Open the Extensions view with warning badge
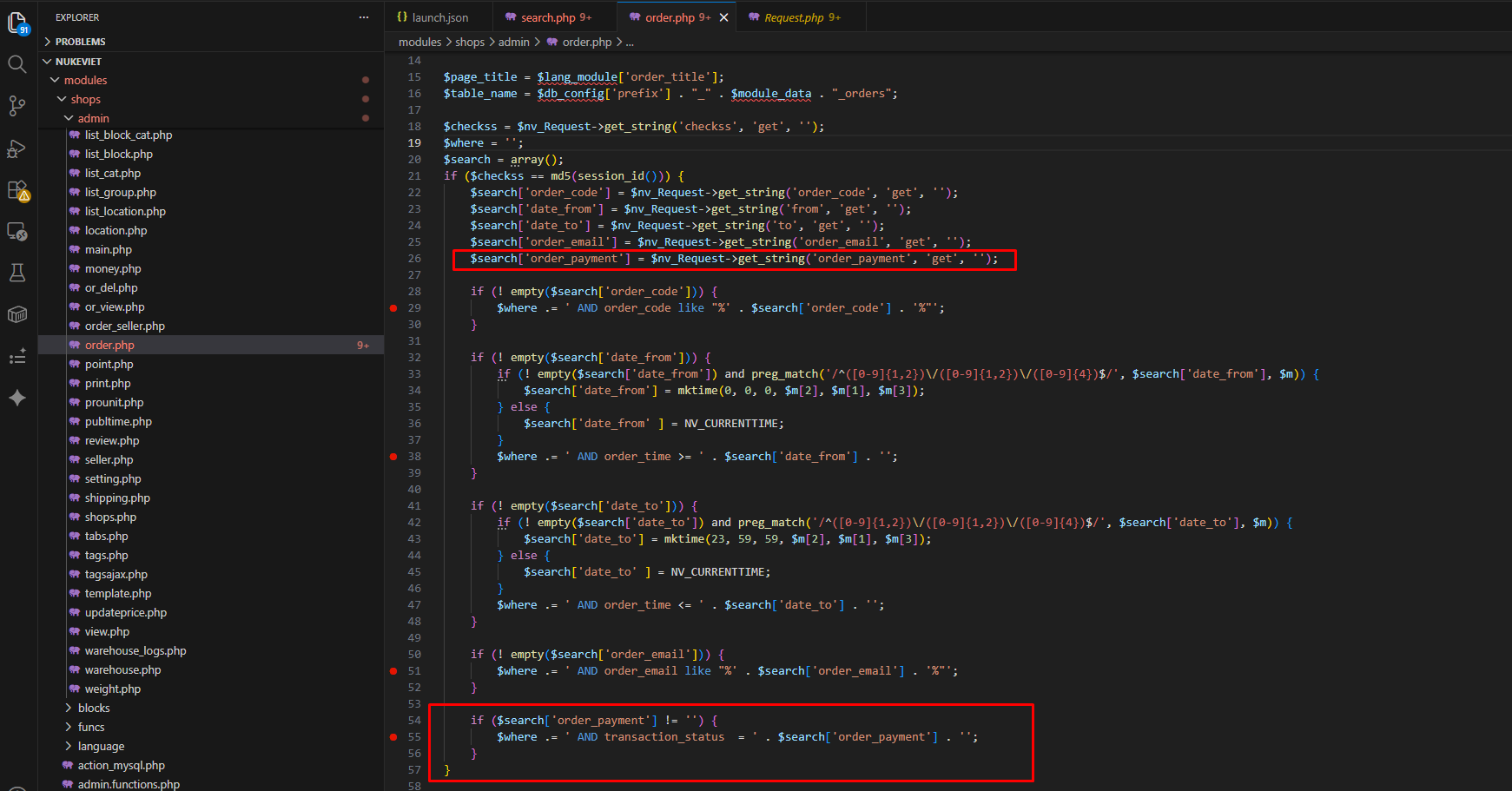 coord(17,190)
